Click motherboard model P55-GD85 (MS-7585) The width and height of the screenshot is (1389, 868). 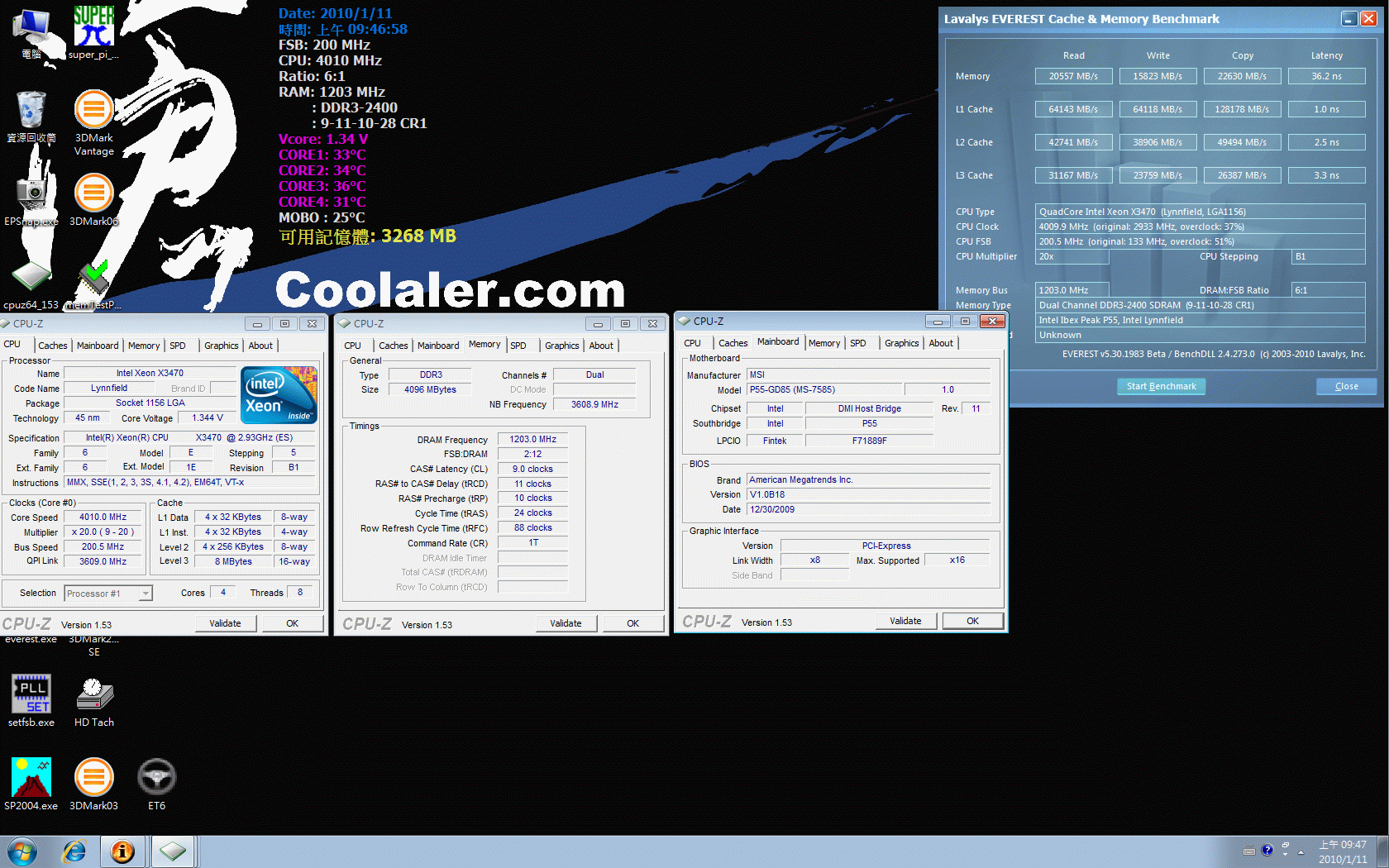pos(824,389)
